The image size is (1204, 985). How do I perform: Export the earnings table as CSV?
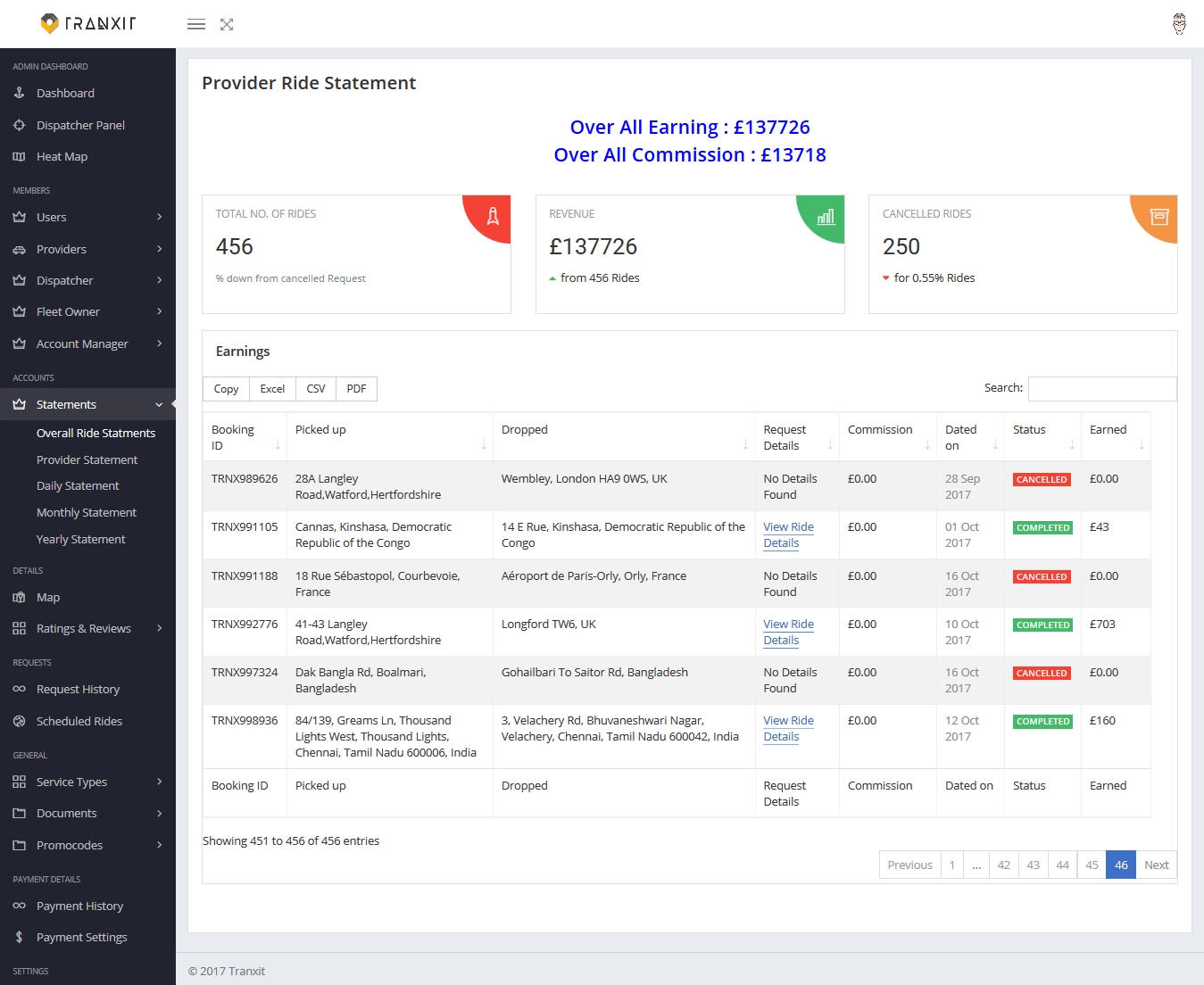coord(315,388)
